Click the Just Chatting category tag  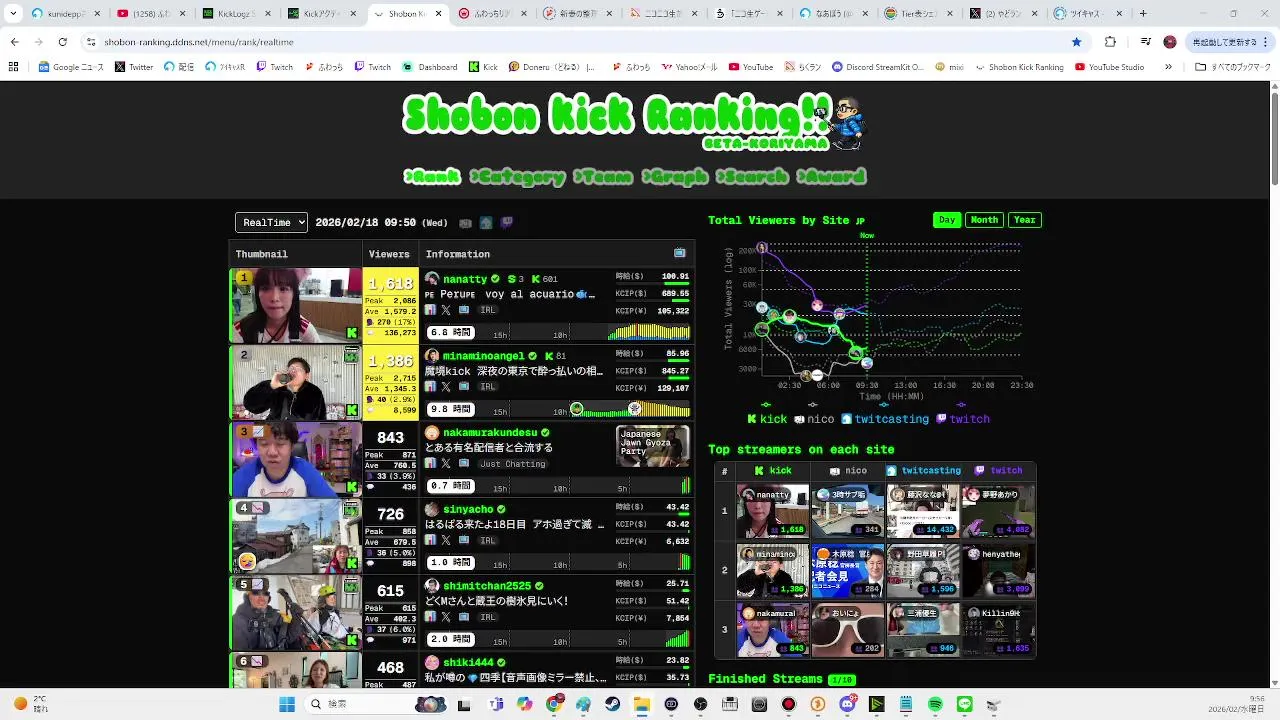pyautogui.click(x=512, y=464)
